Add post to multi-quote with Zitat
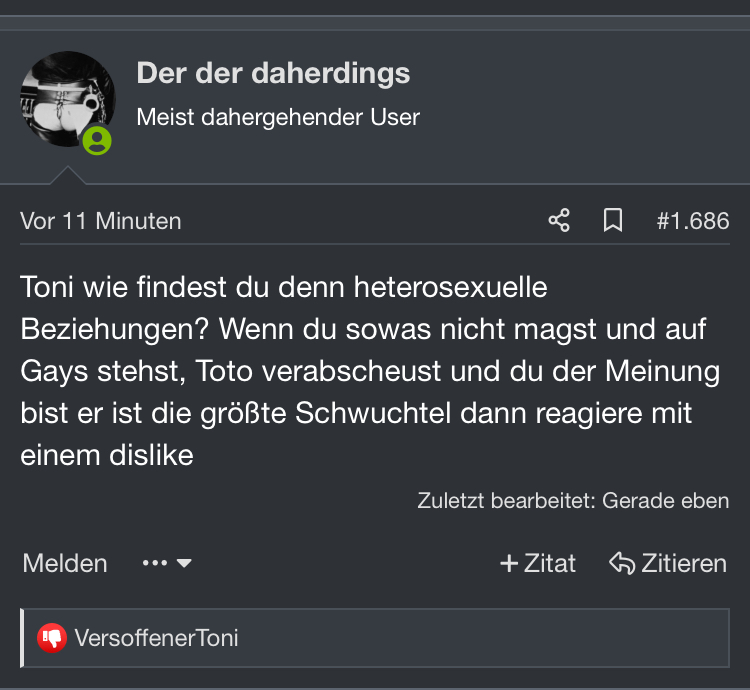The width and height of the screenshot is (750, 690). (538, 563)
